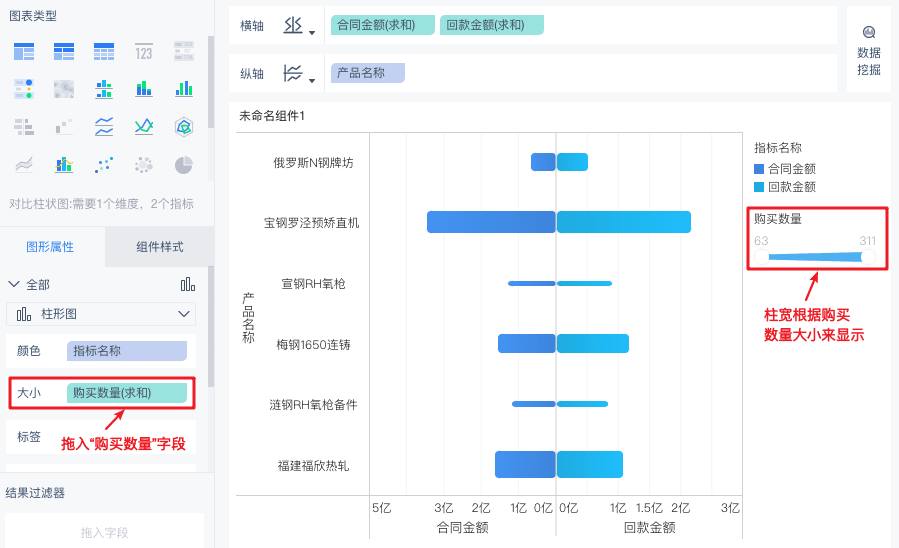Viewport: 899px width, 548px height.
Task: Select the waterfall chart icon
Action: 64,126
